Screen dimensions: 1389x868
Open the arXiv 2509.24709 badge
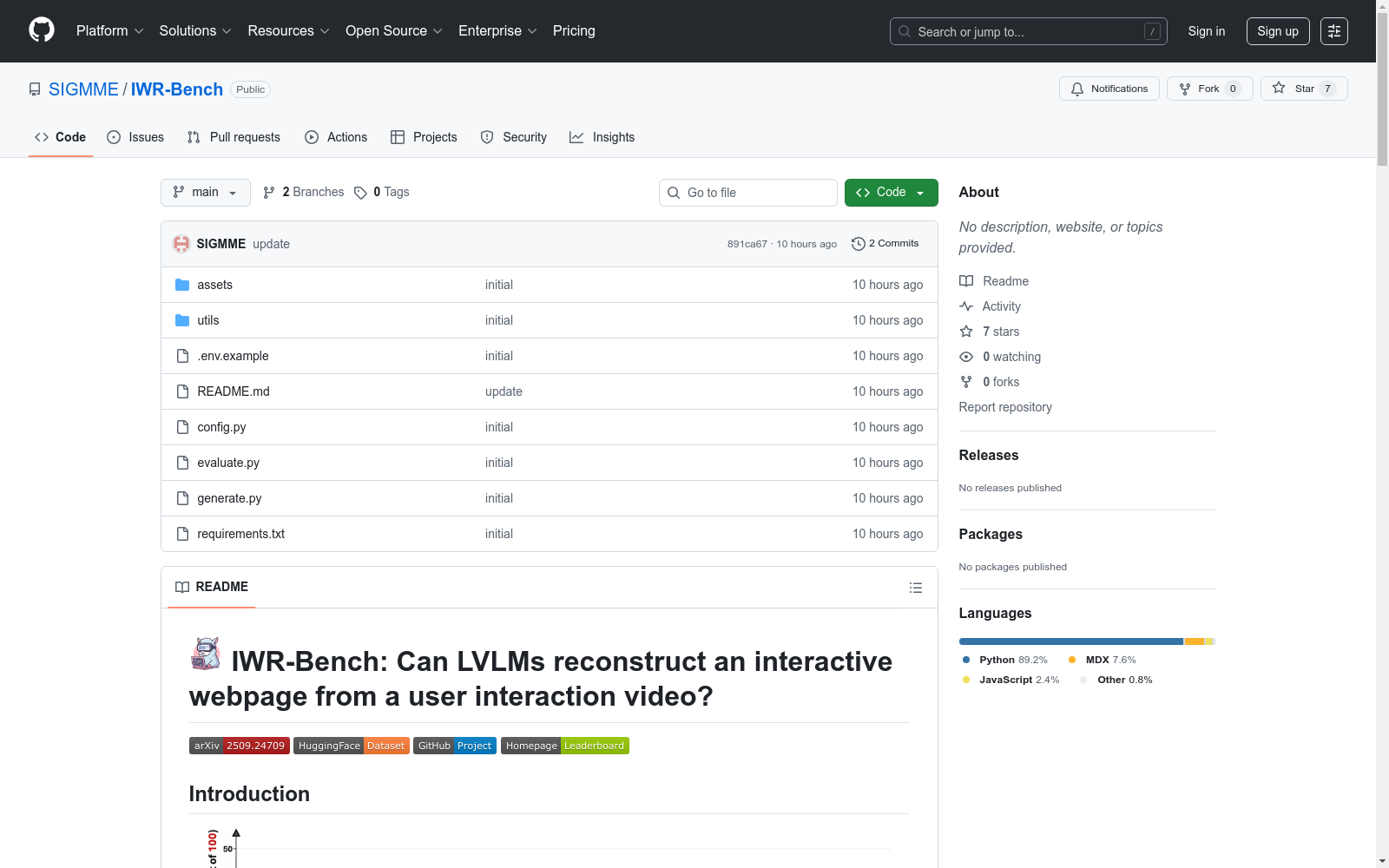pyautogui.click(x=239, y=746)
